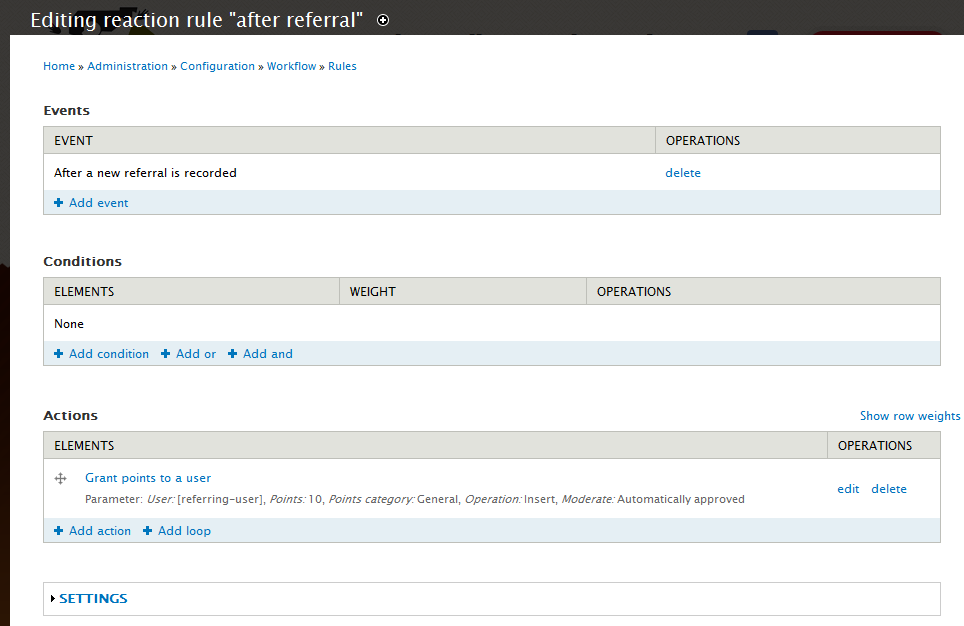This screenshot has width=964, height=626.
Task: Navigate to Home via breadcrumb
Action: click(x=58, y=65)
